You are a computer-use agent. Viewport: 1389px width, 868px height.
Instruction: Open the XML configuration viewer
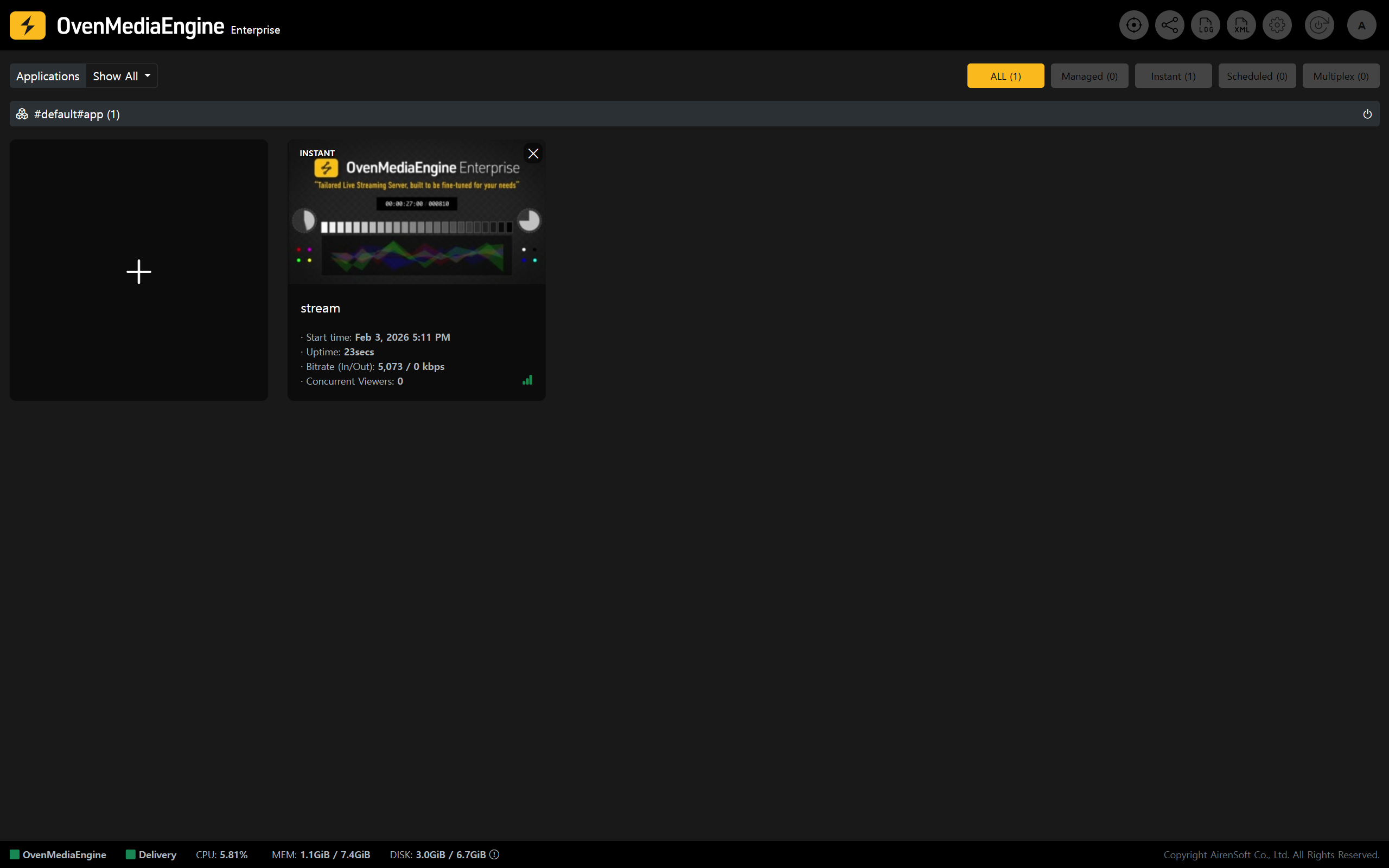(1241, 25)
